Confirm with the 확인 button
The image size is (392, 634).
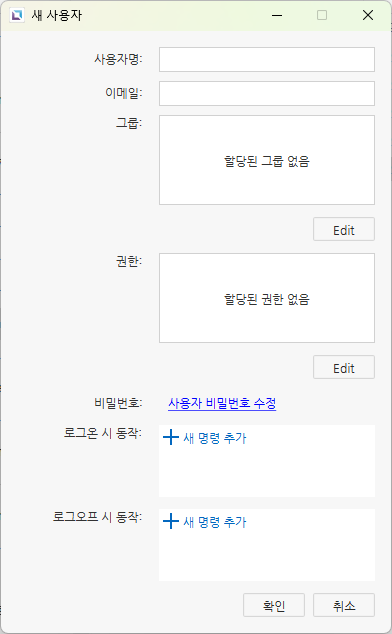(274, 605)
